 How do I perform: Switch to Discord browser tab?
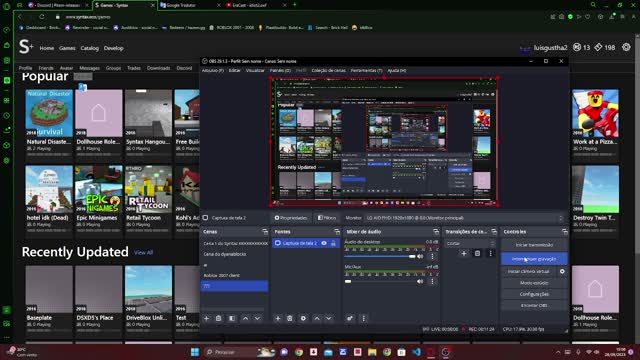(x=59, y=5)
